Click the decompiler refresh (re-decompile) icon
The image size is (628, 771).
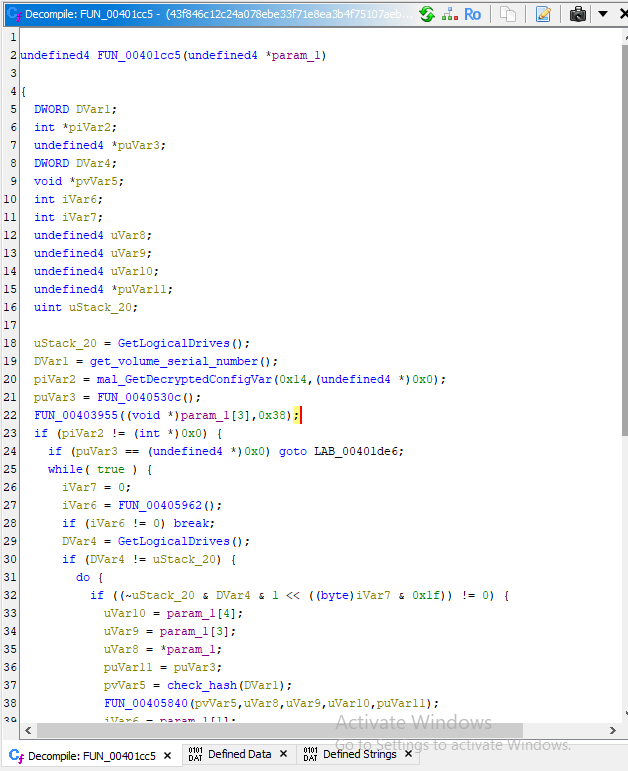click(427, 14)
